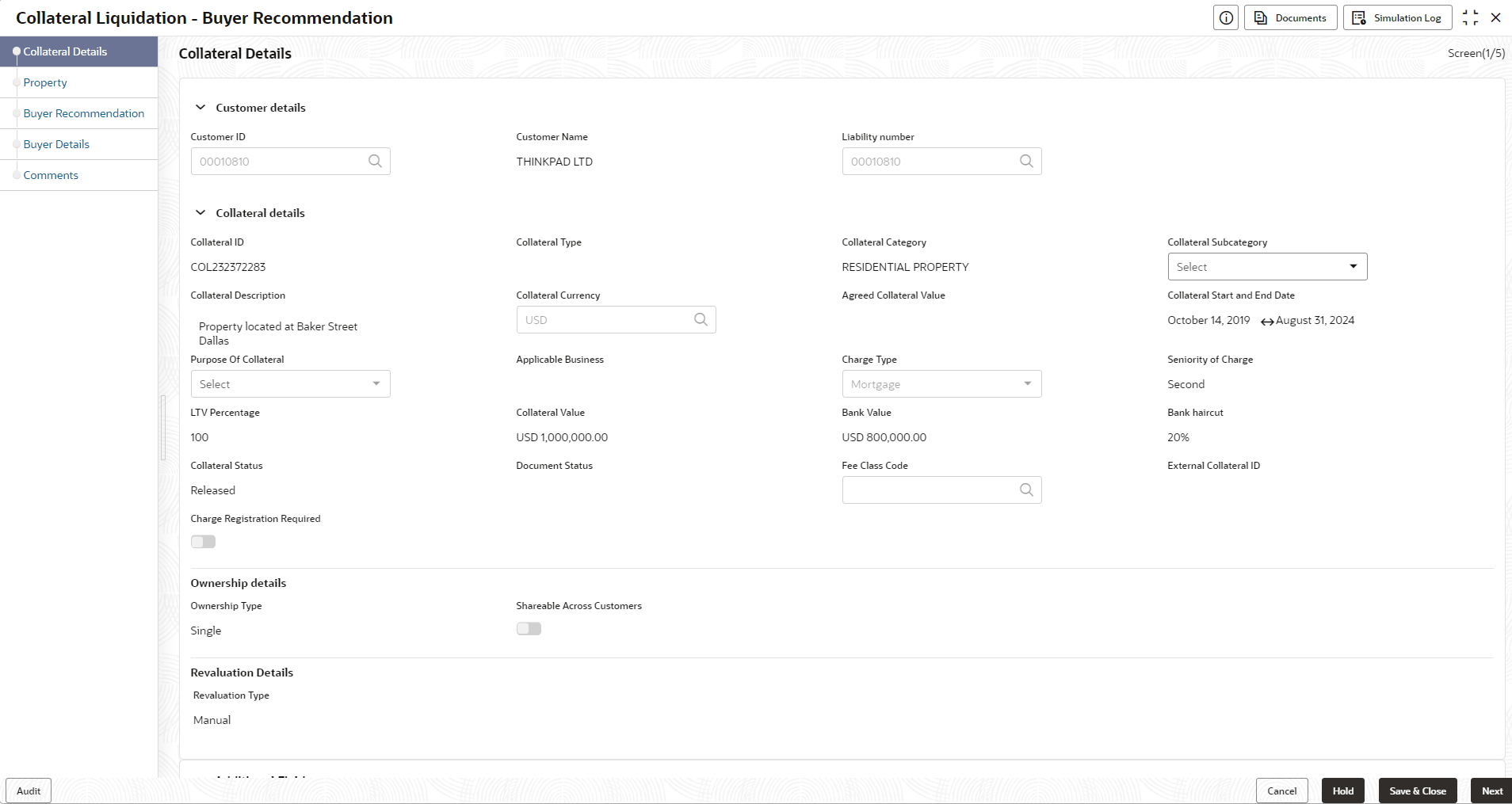Click the Fee Class Code search icon
Screen dimensions: 1512x804
tap(1026, 490)
